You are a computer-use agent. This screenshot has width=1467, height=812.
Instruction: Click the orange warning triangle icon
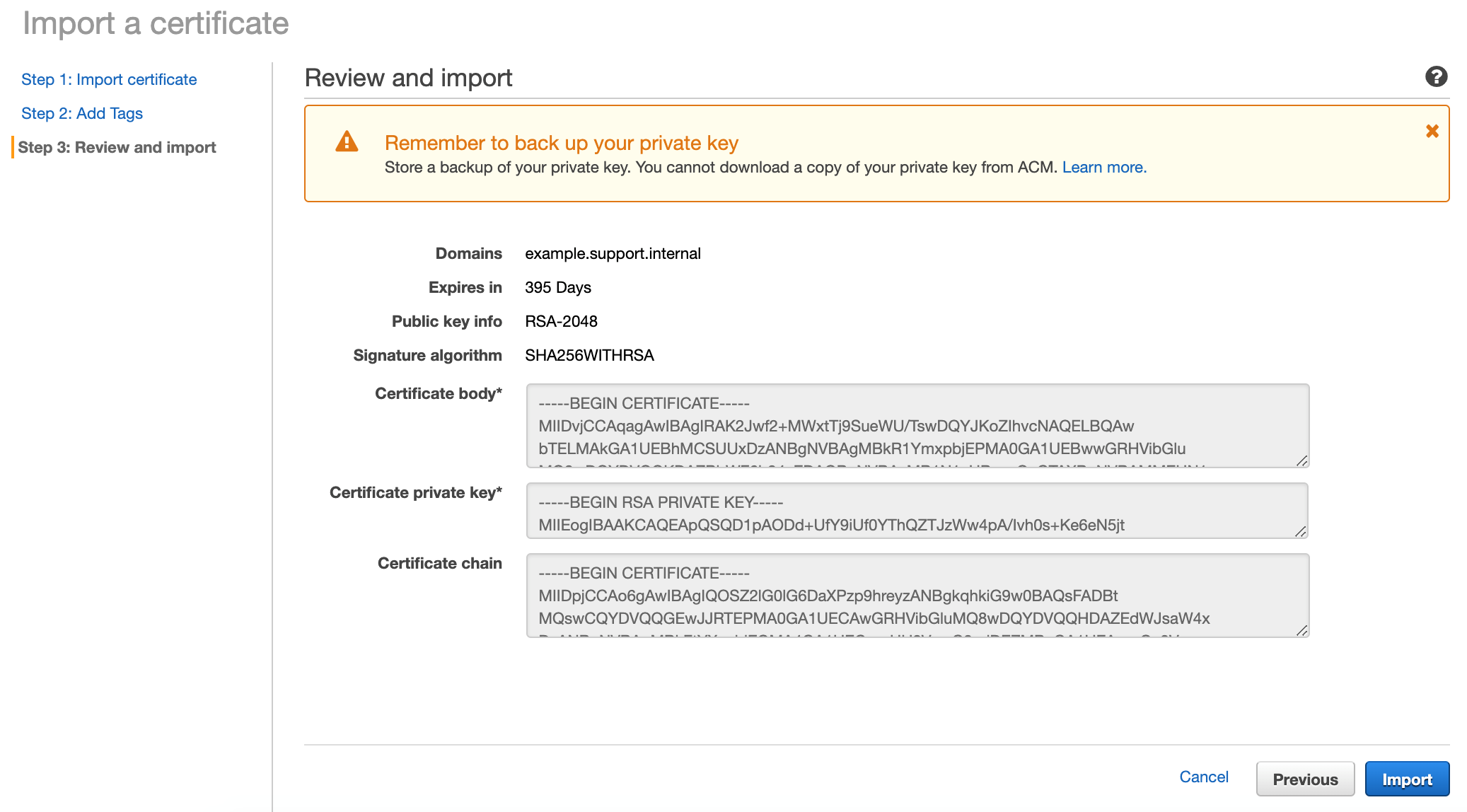coord(347,141)
